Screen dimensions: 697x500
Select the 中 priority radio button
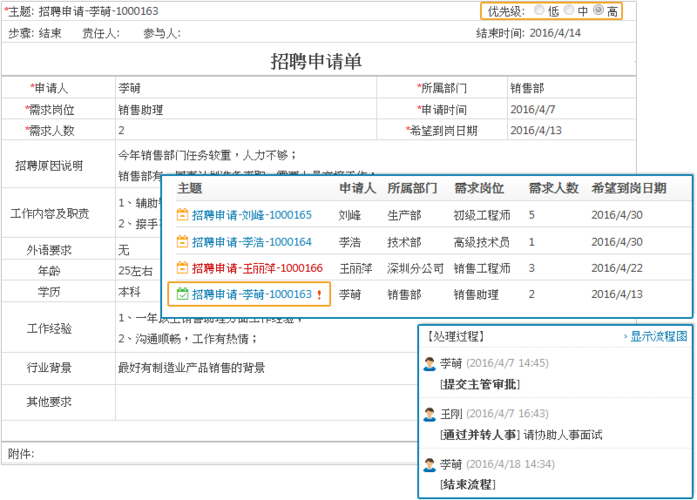click(x=569, y=11)
